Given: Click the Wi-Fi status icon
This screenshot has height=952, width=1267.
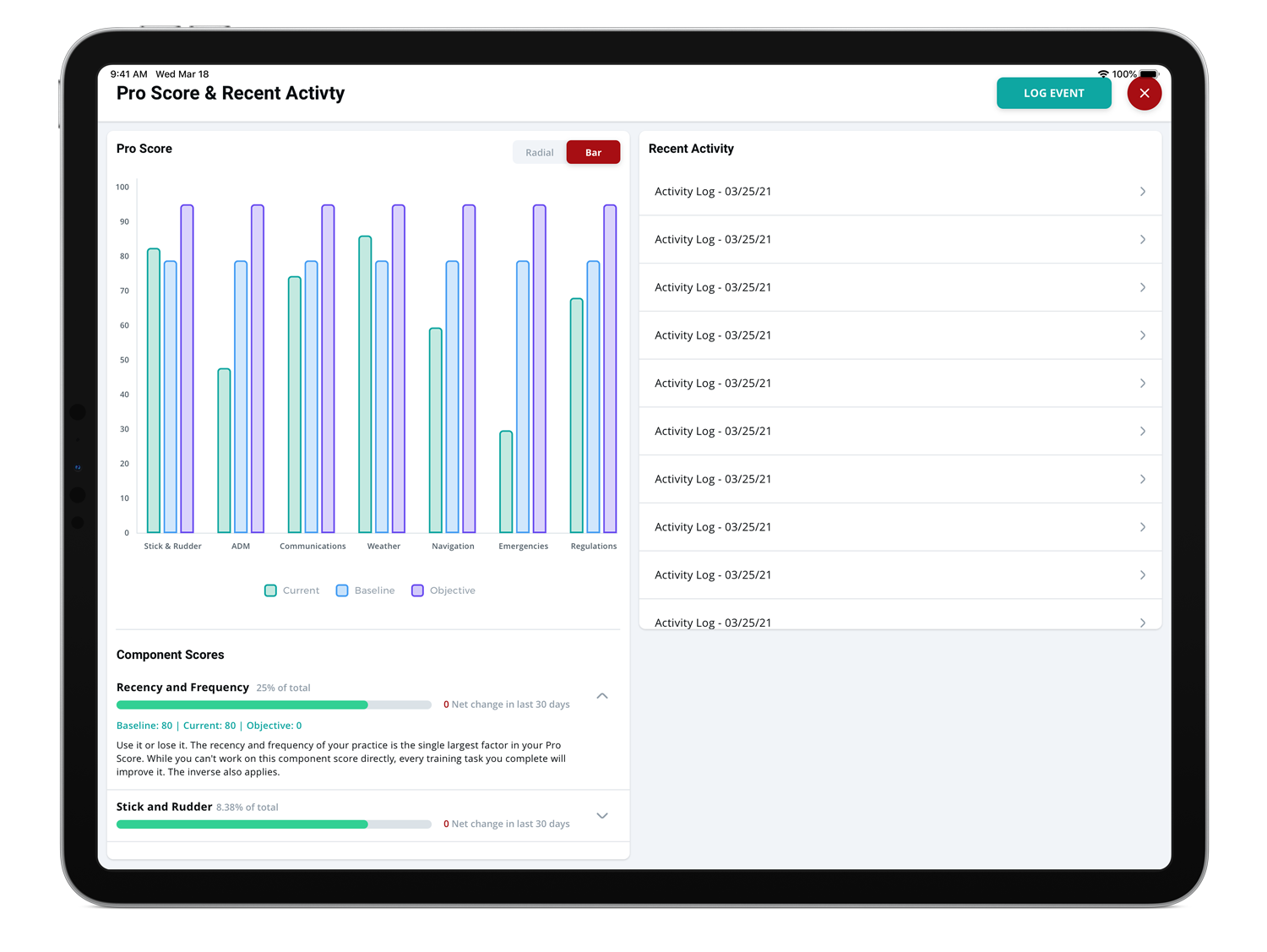Looking at the screenshot, I should pyautogui.click(x=1102, y=74).
